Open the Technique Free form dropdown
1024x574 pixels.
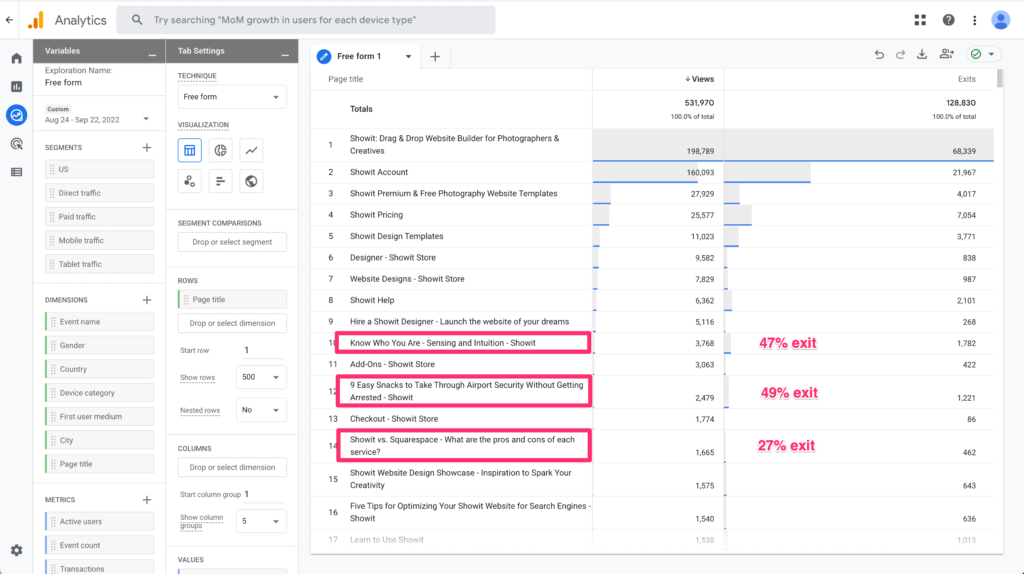coord(232,97)
